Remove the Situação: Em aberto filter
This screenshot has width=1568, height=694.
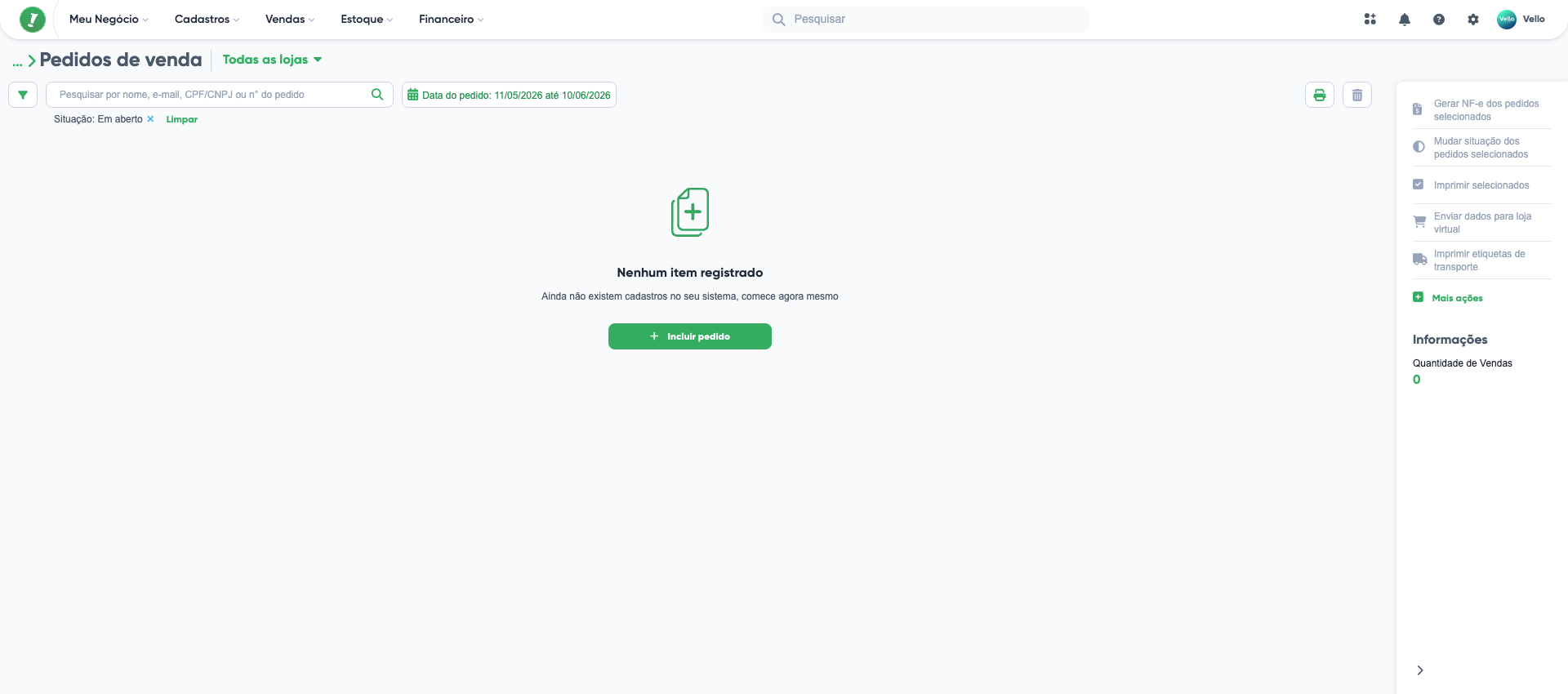point(150,119)
